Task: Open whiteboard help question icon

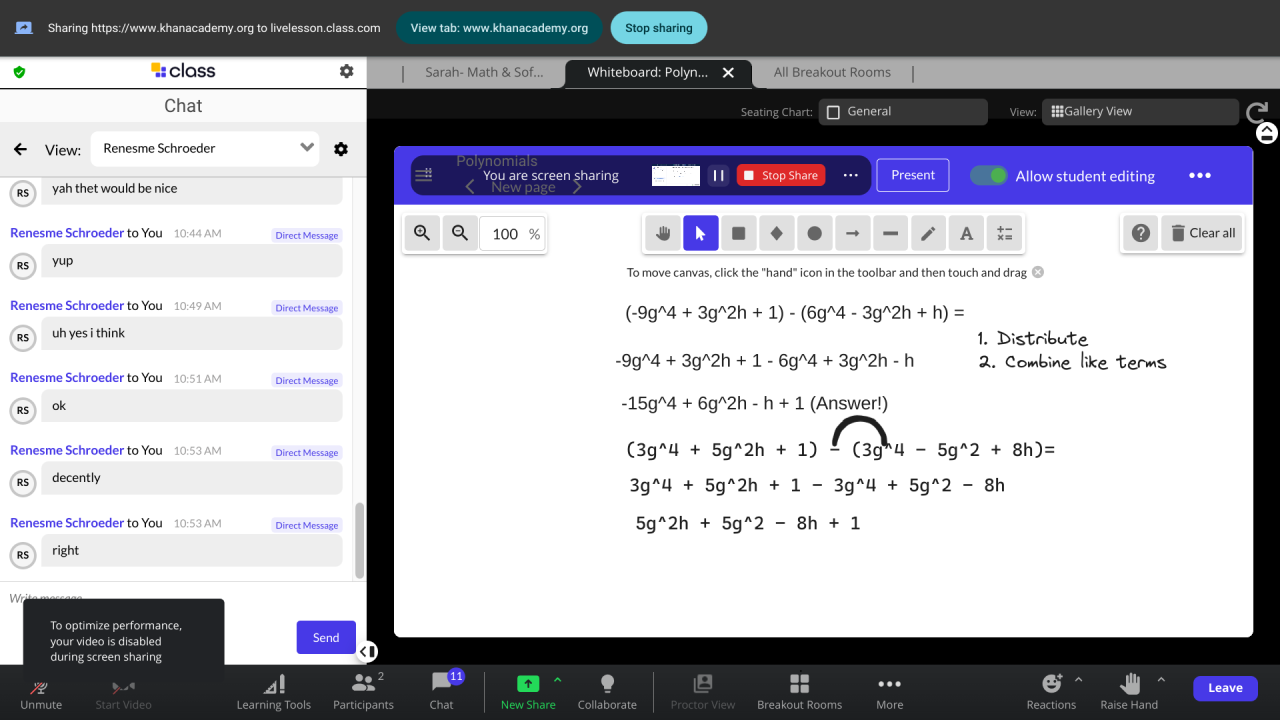Action: pos(1140,233)
